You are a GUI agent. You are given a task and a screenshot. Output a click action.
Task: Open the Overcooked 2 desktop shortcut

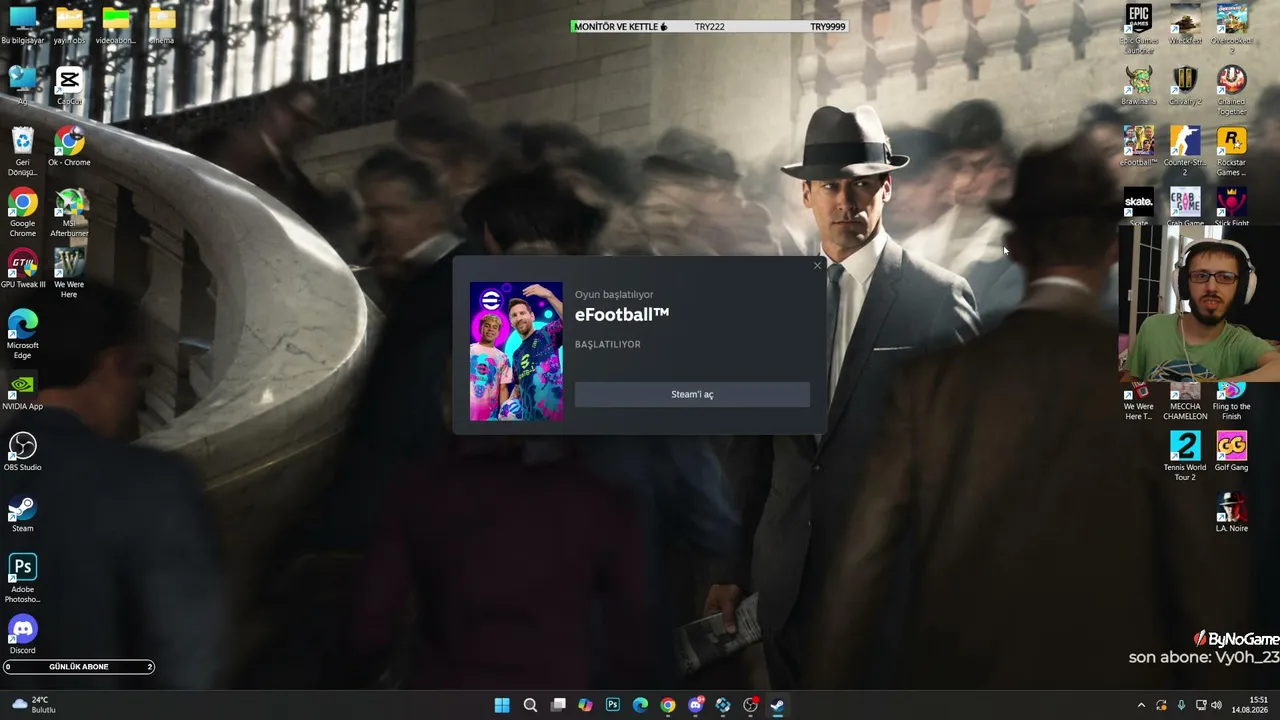pyautogui.click(x=1232, y=28)
